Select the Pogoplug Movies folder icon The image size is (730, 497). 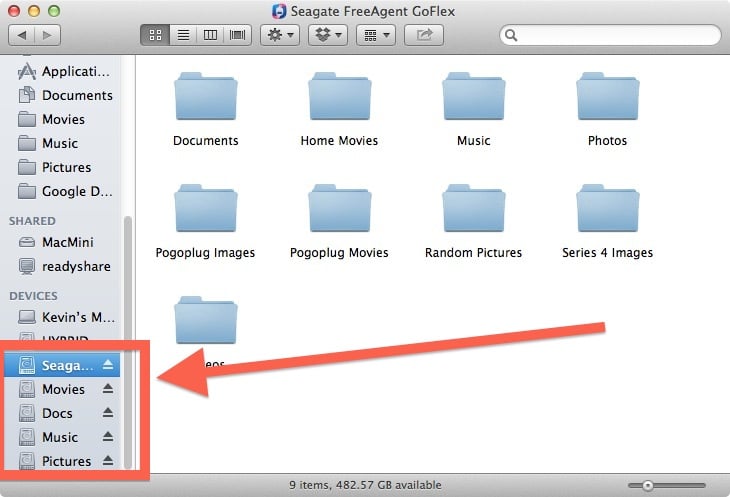[x=339, y=208]
